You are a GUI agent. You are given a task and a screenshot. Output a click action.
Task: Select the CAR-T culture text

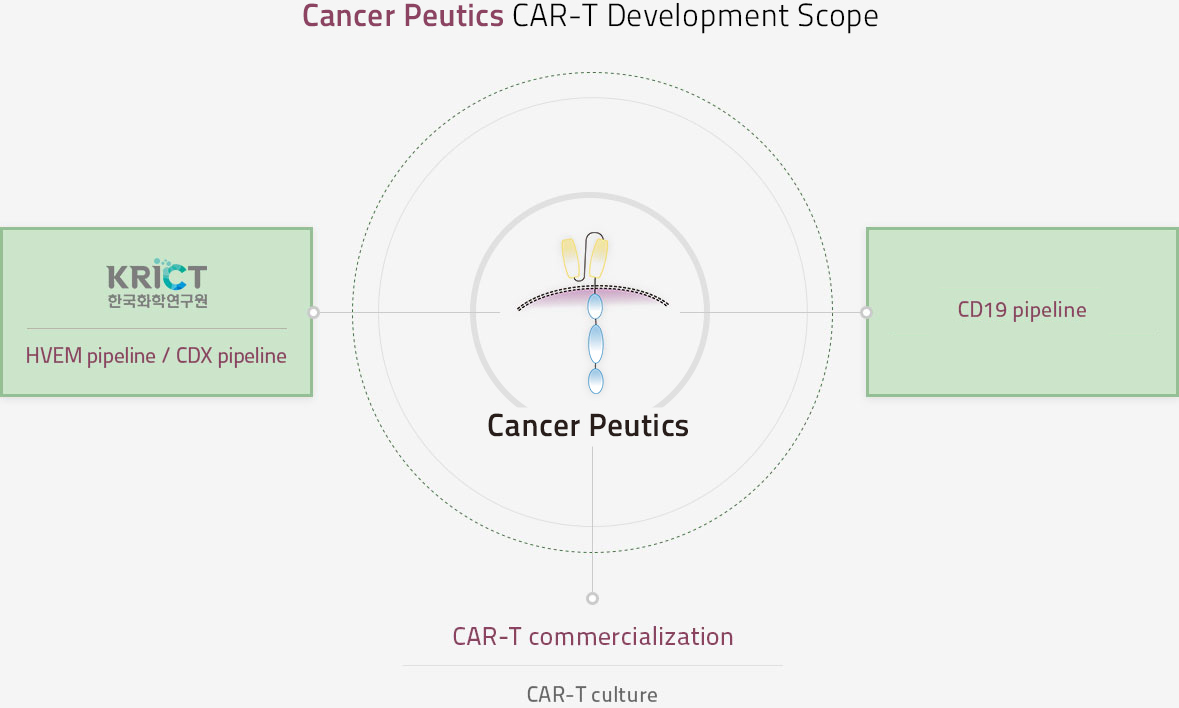tap(592, 694)
